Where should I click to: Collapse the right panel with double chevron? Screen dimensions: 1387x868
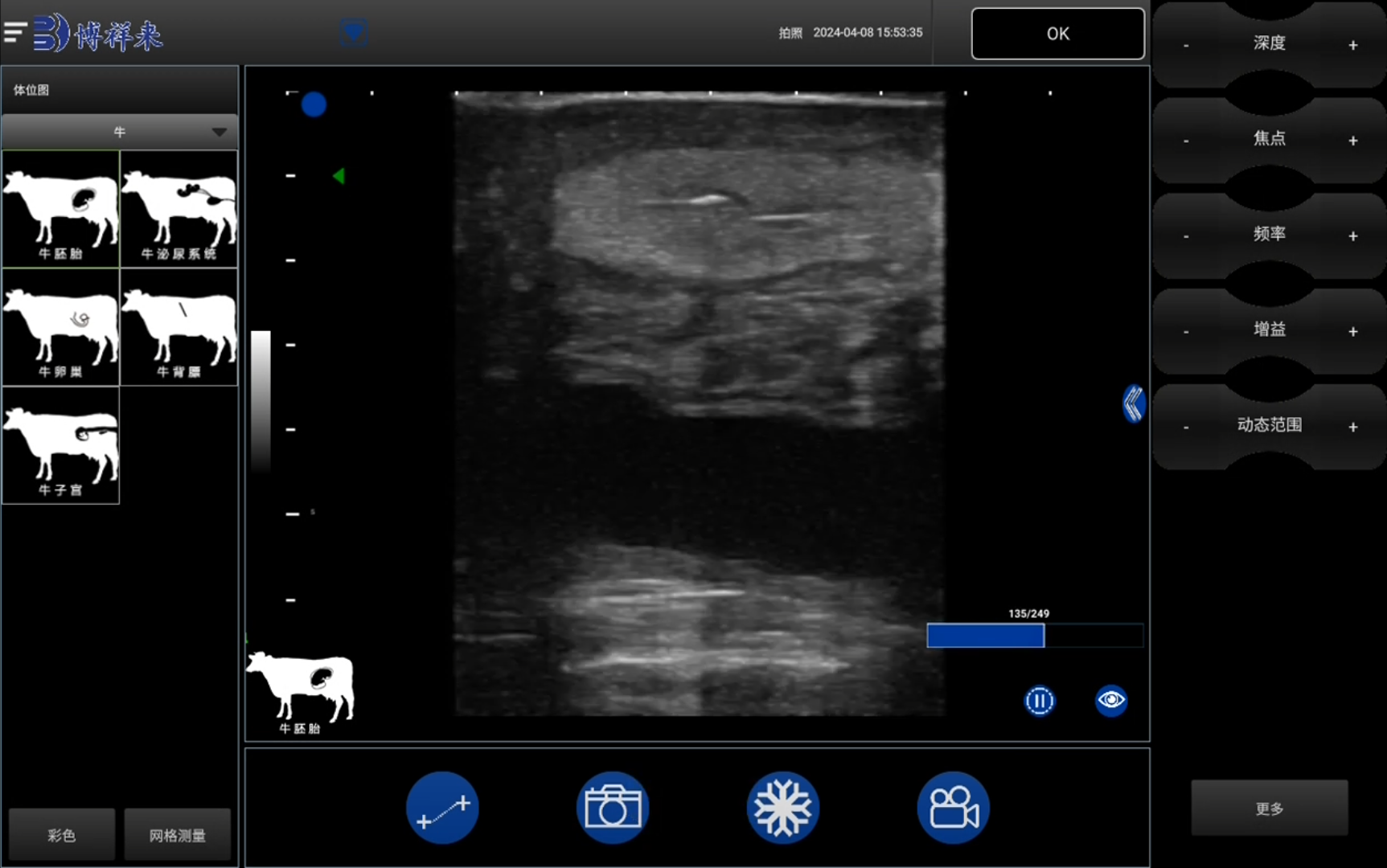point(1134,403)
